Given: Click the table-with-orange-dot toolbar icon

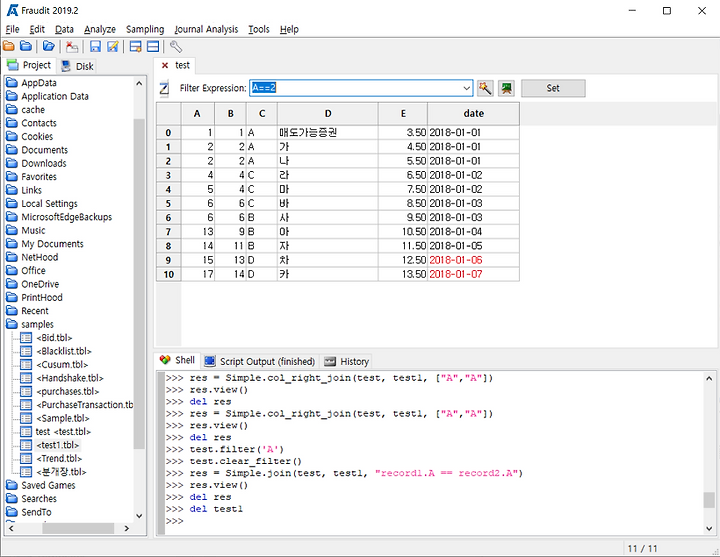Looking at the screenshot, I should point(135,46).
